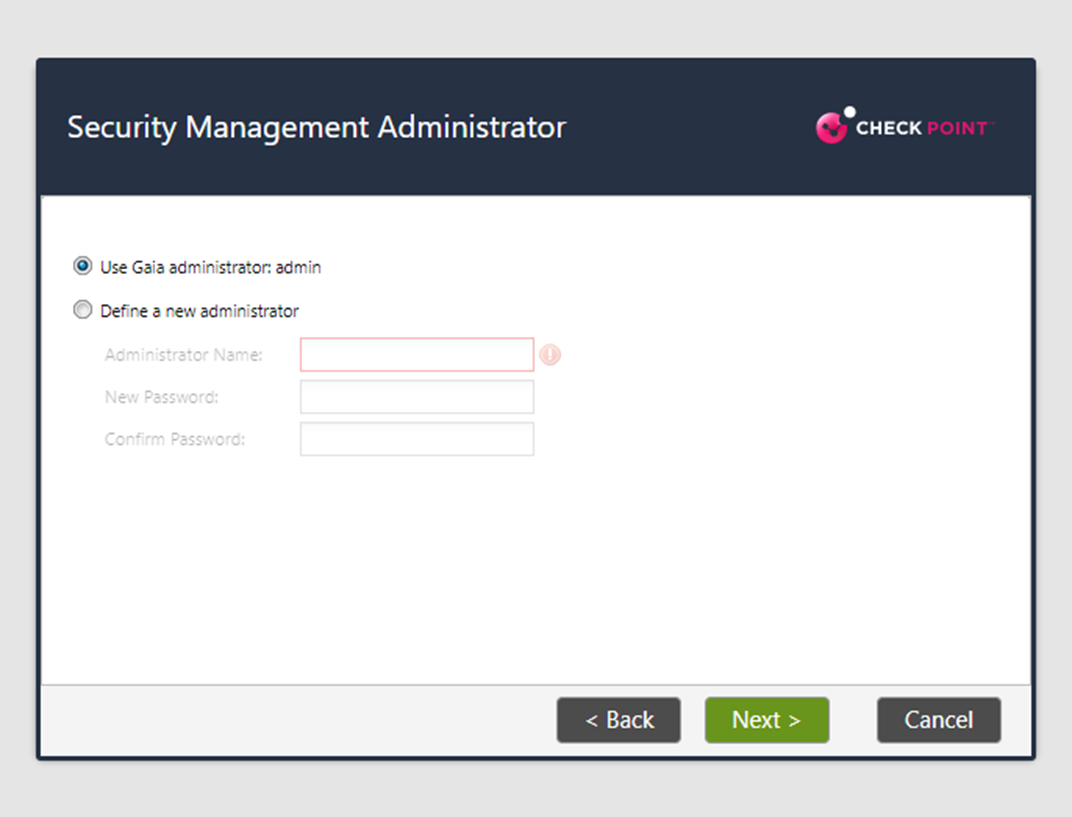Click the white dot above the logo emblem

(850, 112)
